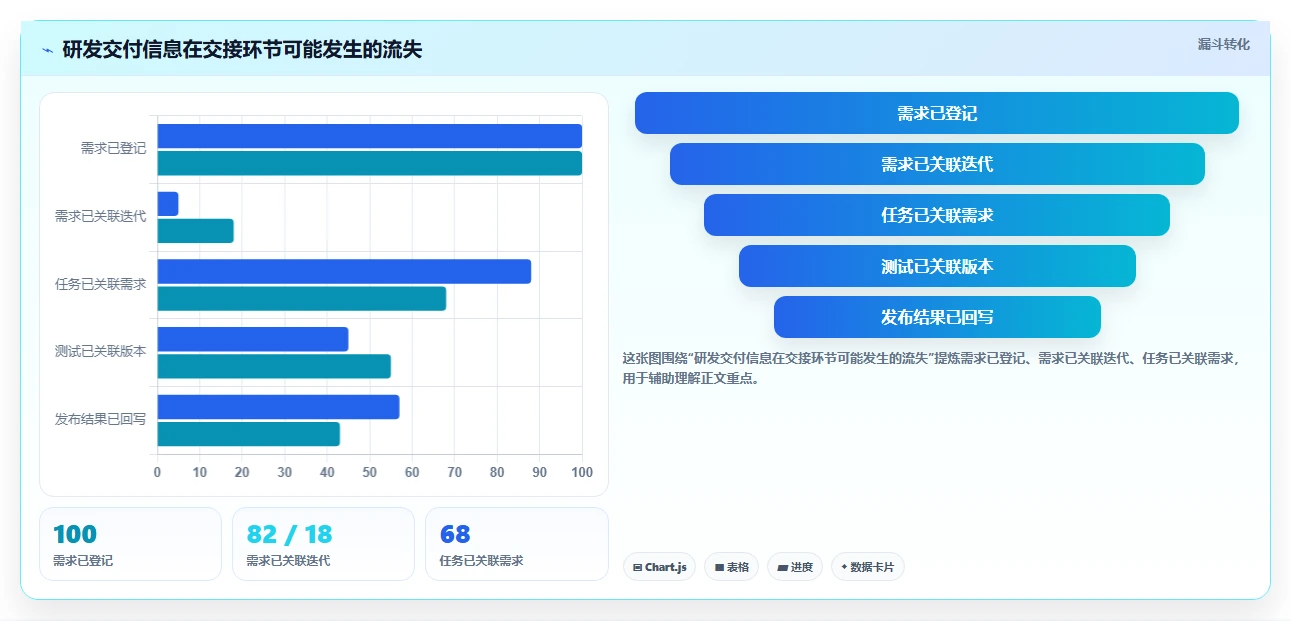
Task: Click the 100 需求已登记 data card
Action: point(130,544)
